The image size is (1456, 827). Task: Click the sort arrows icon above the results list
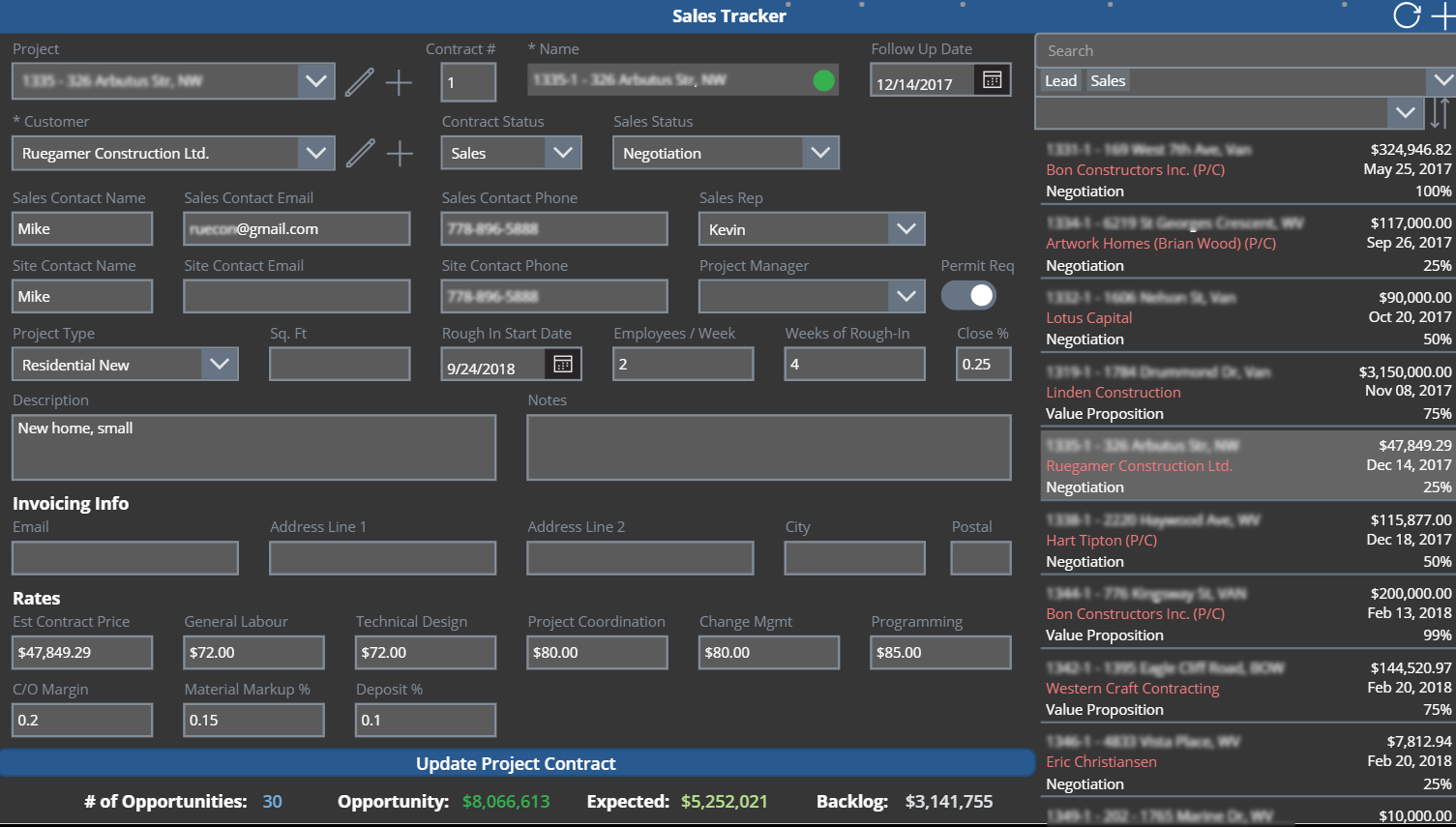point(1441,113)
